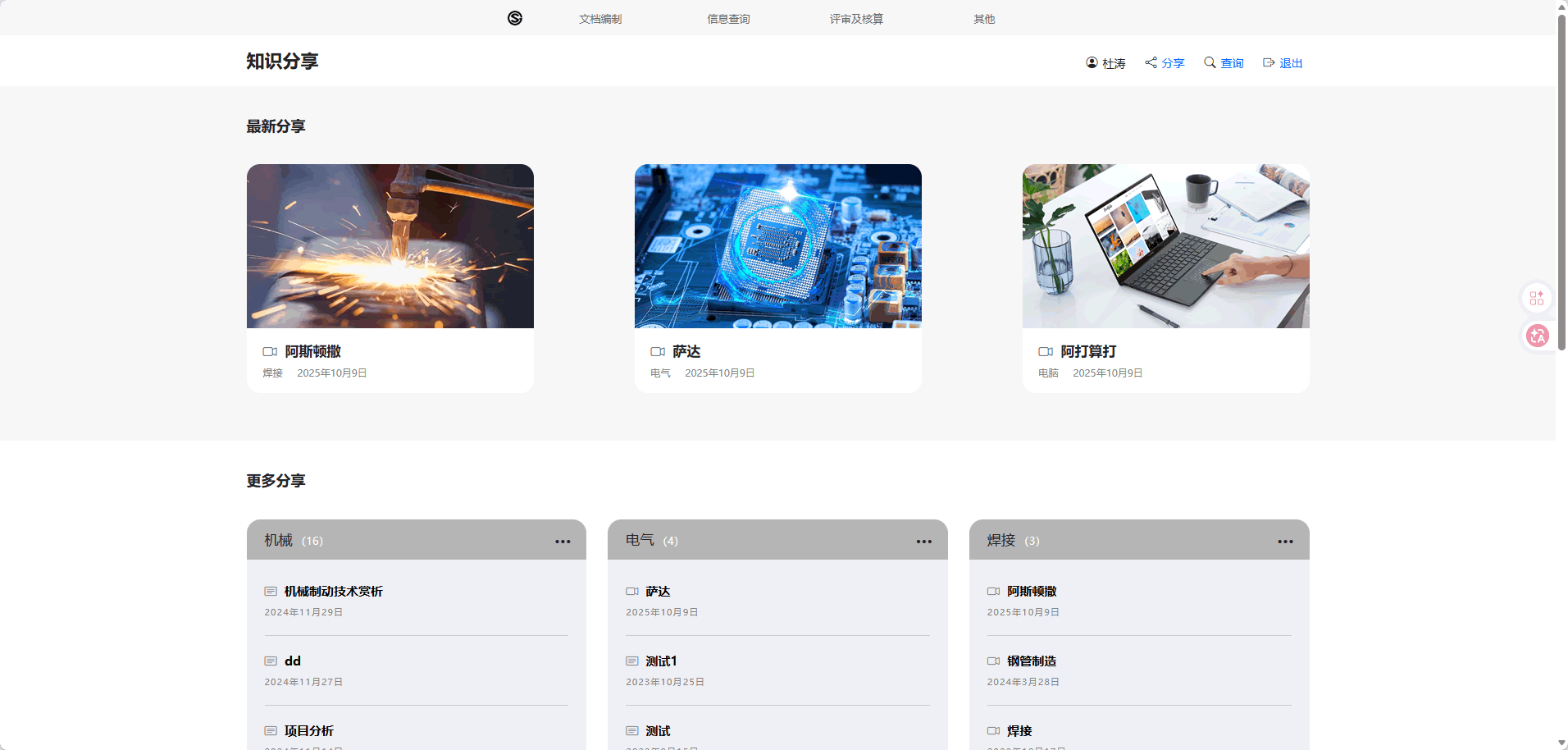This screenshot has height=750, width=1568.
Task: Click document icon beside dd item
Action: (x=271, y=661)
